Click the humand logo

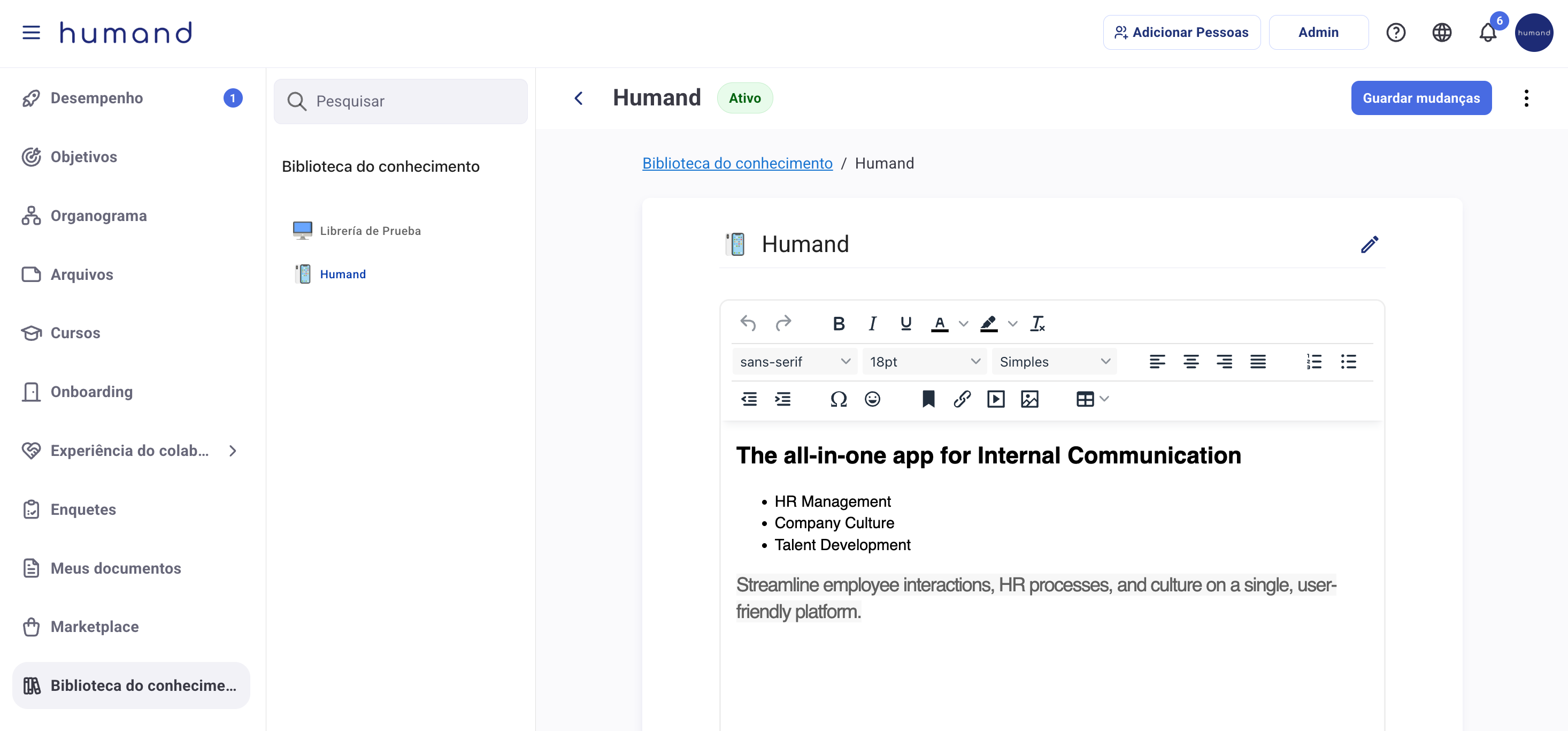[126, 33]
